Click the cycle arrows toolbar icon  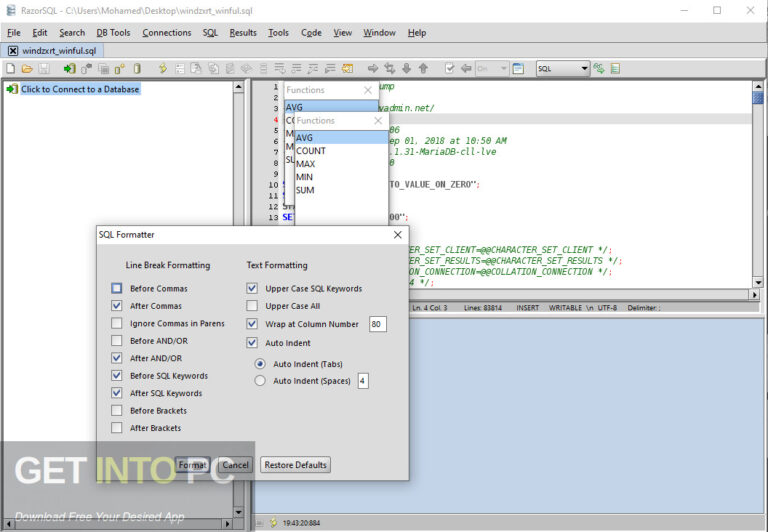390,69
